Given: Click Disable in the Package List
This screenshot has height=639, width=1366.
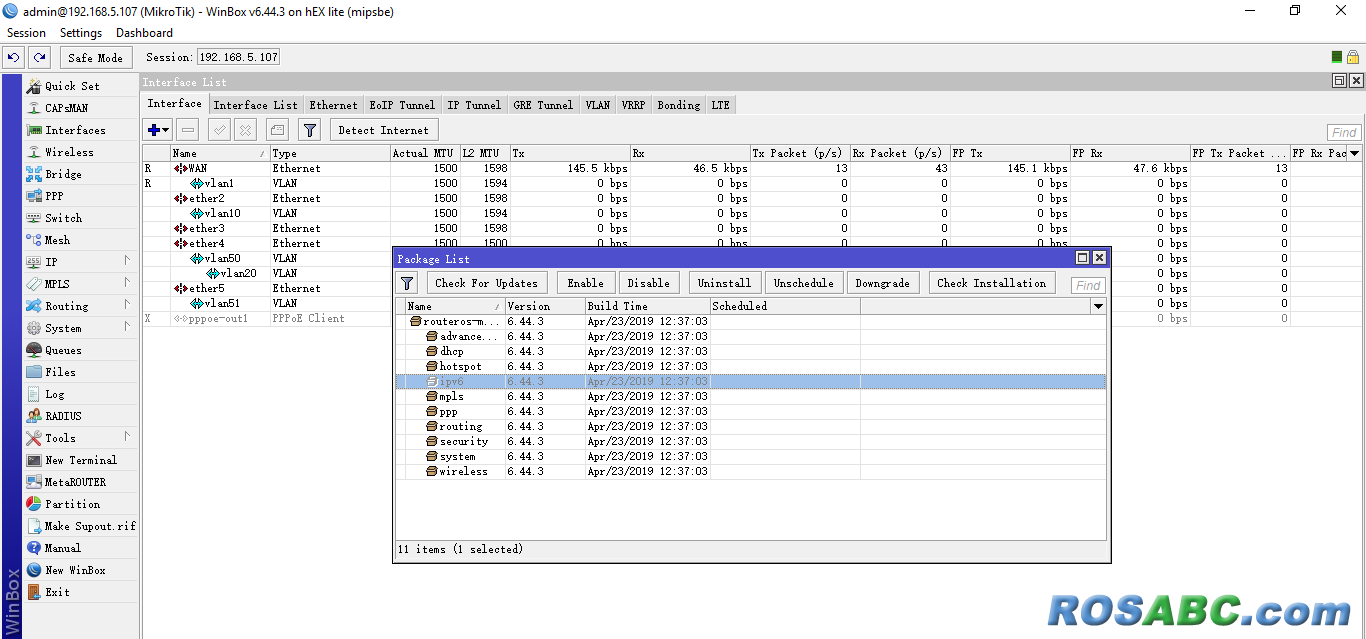Looking at the screenshot, I should tap(649, 283).
